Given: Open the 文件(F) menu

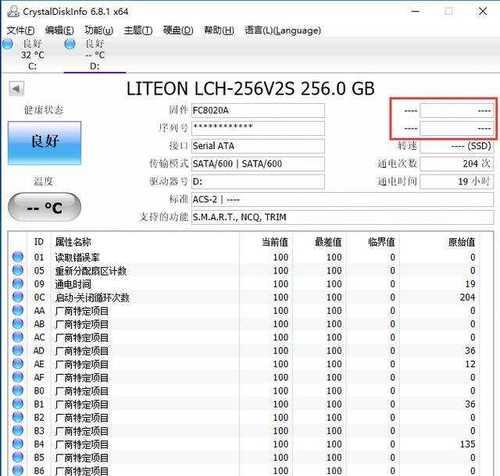Looking at the screenshot, I should pyautogui.click(x=21, y=31).
